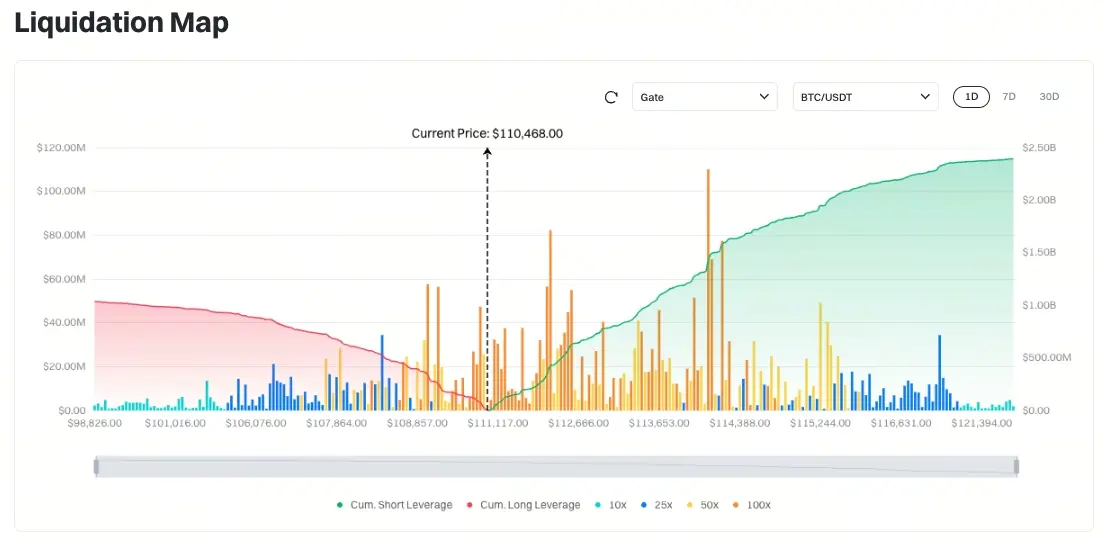This screenshot has height=536, width=1103.
Task: Click the chart zoom range slider track
Action: click(556, 466)
